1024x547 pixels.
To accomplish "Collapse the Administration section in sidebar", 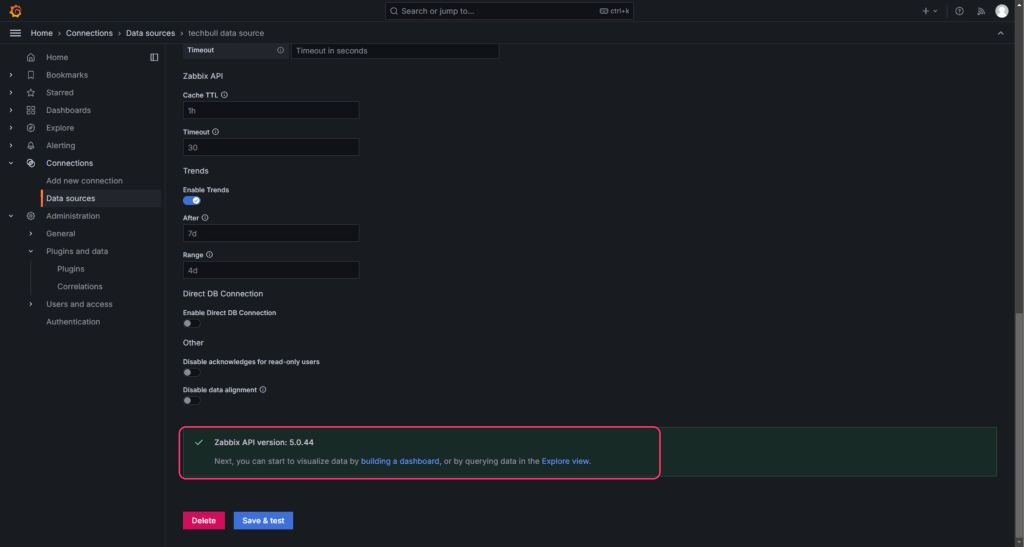I will pyautogui.click(x=11, y=216).
